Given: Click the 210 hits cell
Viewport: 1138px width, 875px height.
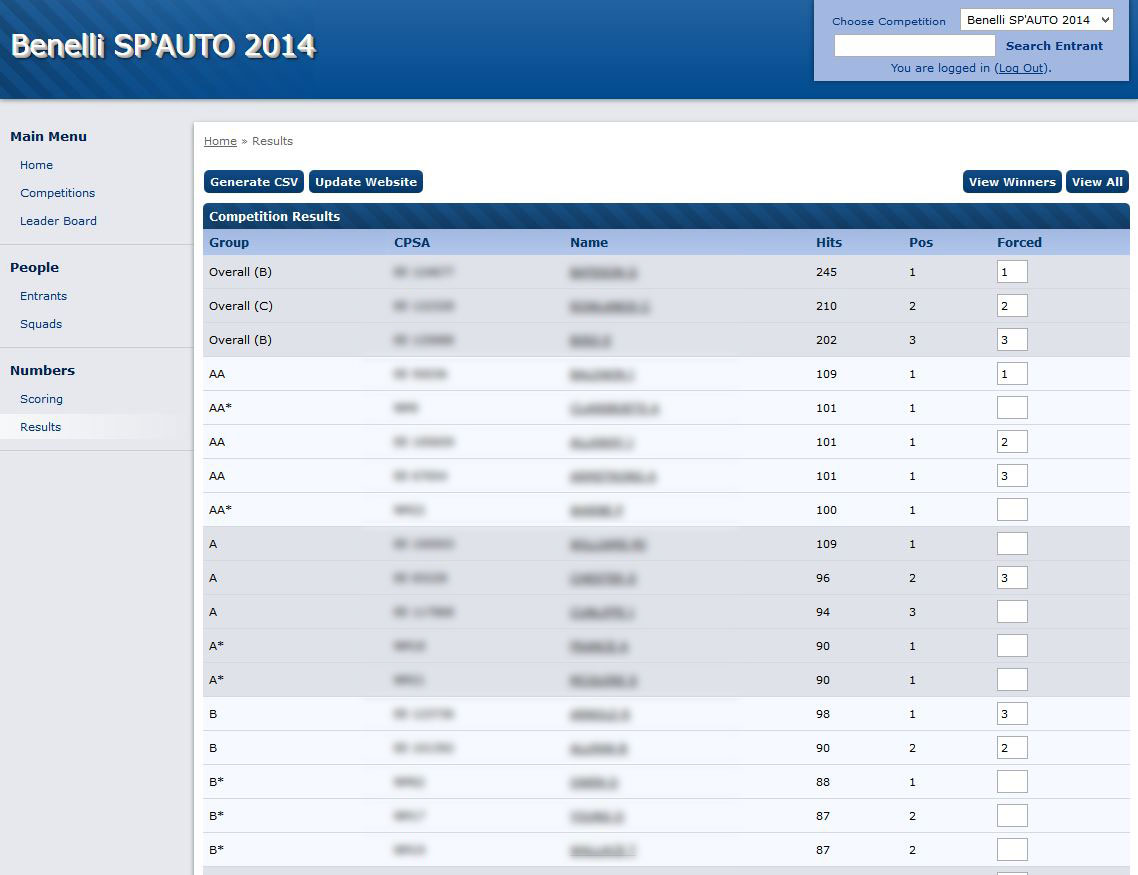Looking at the screenshot, I should click(x=826, y=306).
